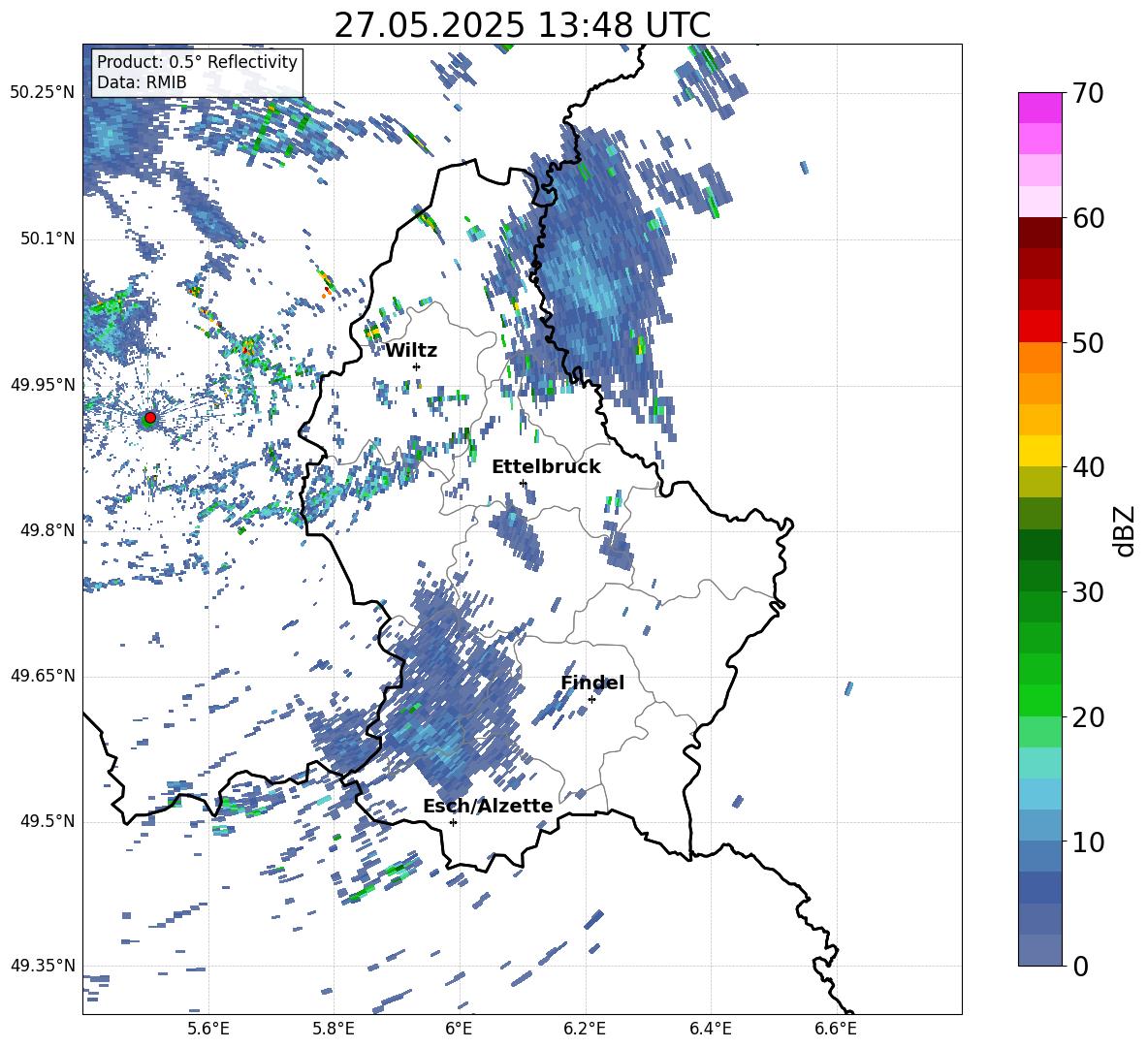The image size is (1148, 1048).
Task: Click the colorbar tick label 70
Action: click(x=1088, y=93)
